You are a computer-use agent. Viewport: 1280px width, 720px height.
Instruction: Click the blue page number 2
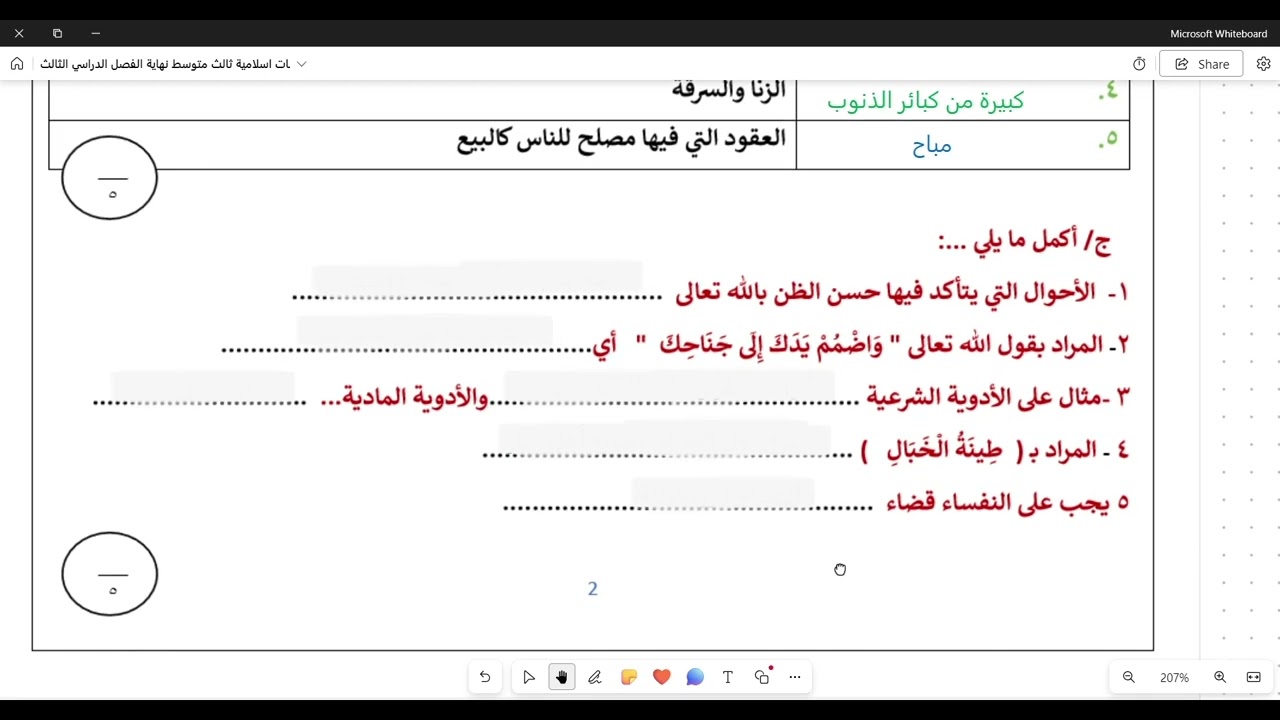592,589
